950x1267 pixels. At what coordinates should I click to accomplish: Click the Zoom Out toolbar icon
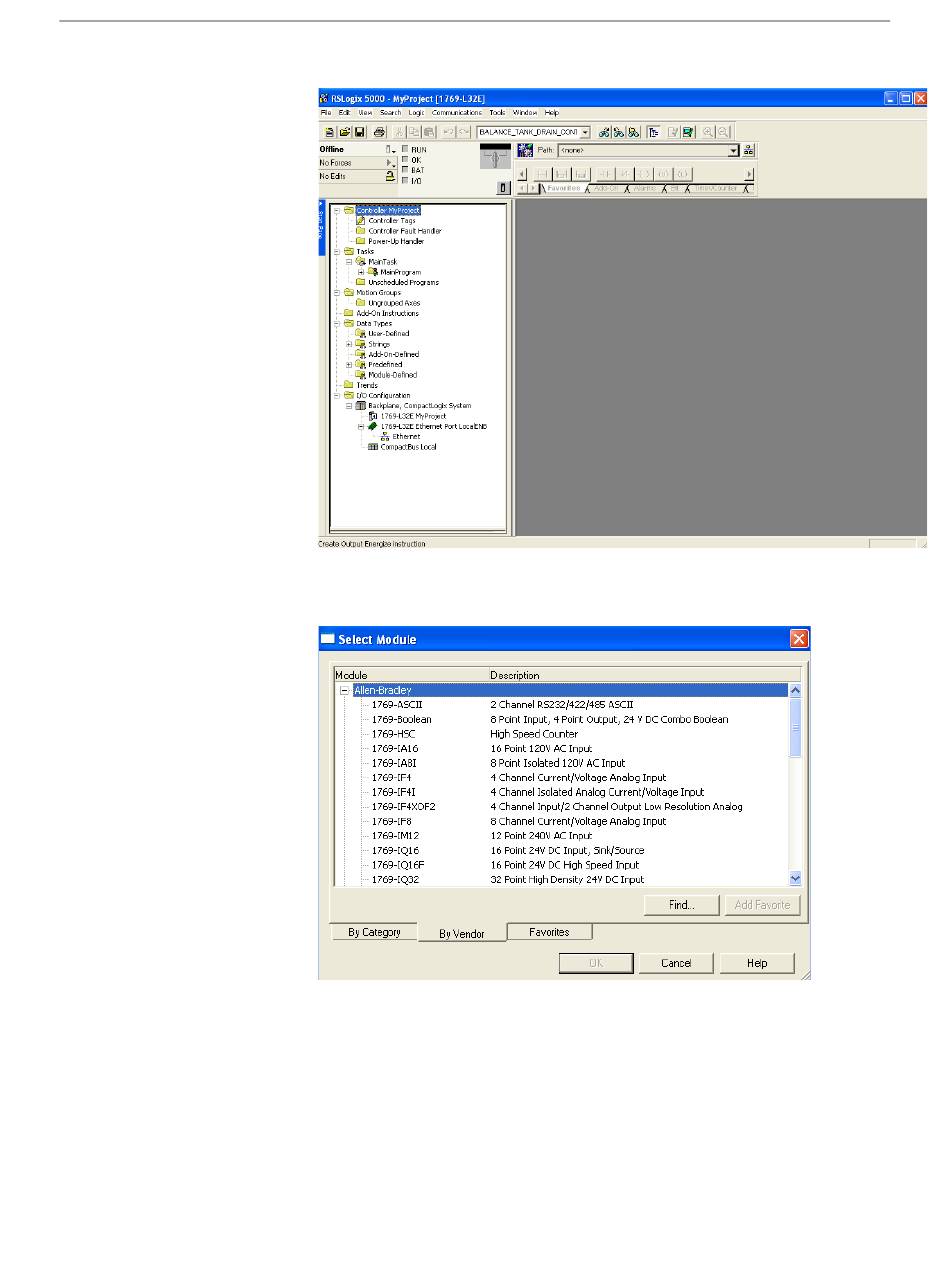[723, 132]
